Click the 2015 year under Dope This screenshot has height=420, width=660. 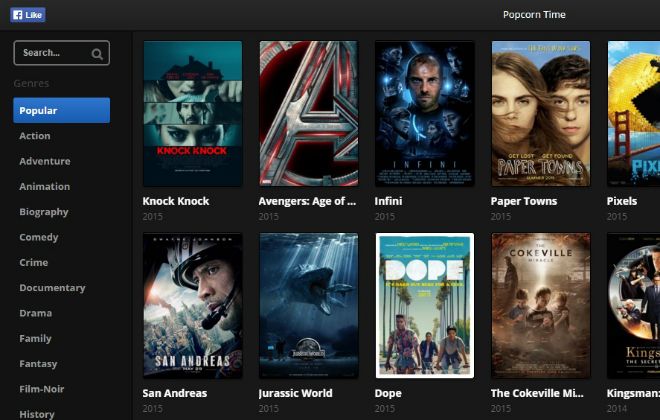tap(385, 409)
